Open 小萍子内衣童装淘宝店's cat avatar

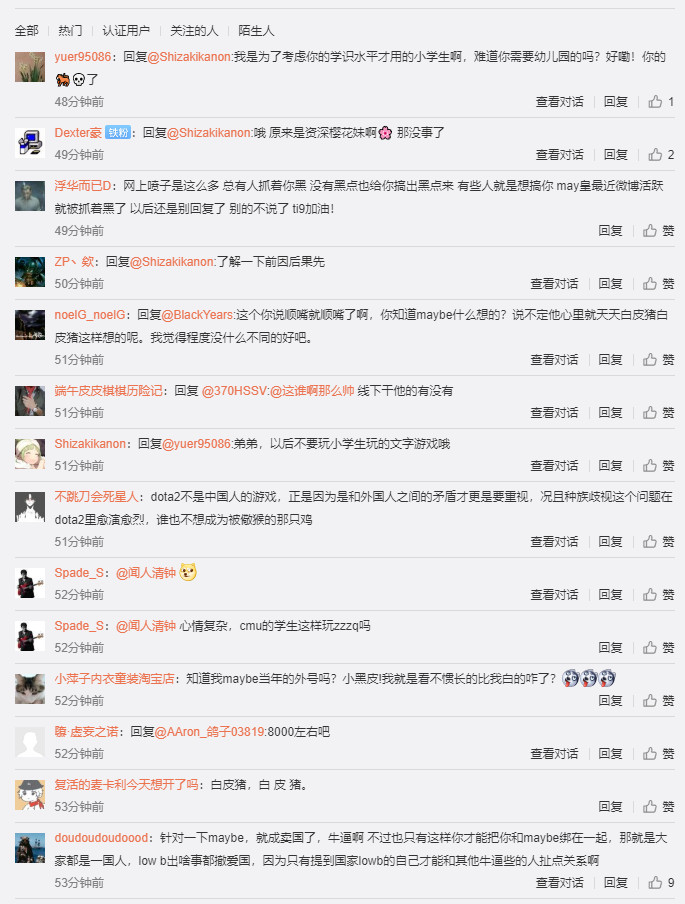[30, 689]
